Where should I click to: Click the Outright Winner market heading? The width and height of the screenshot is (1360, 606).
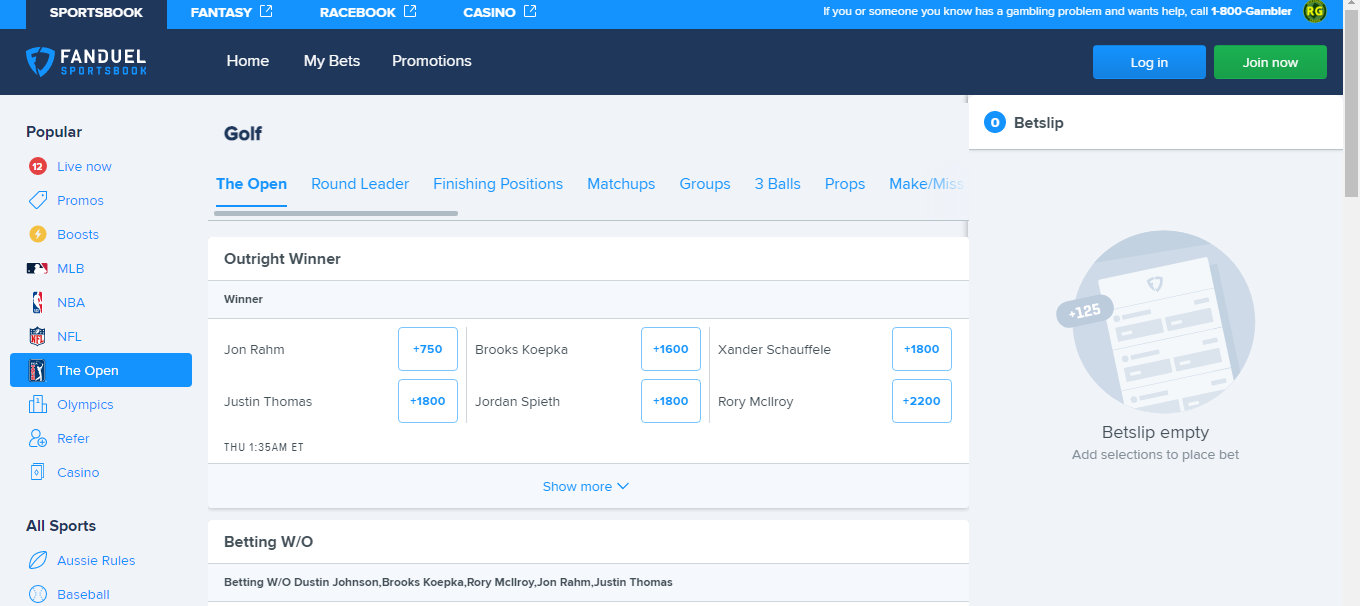coord(282,259)
